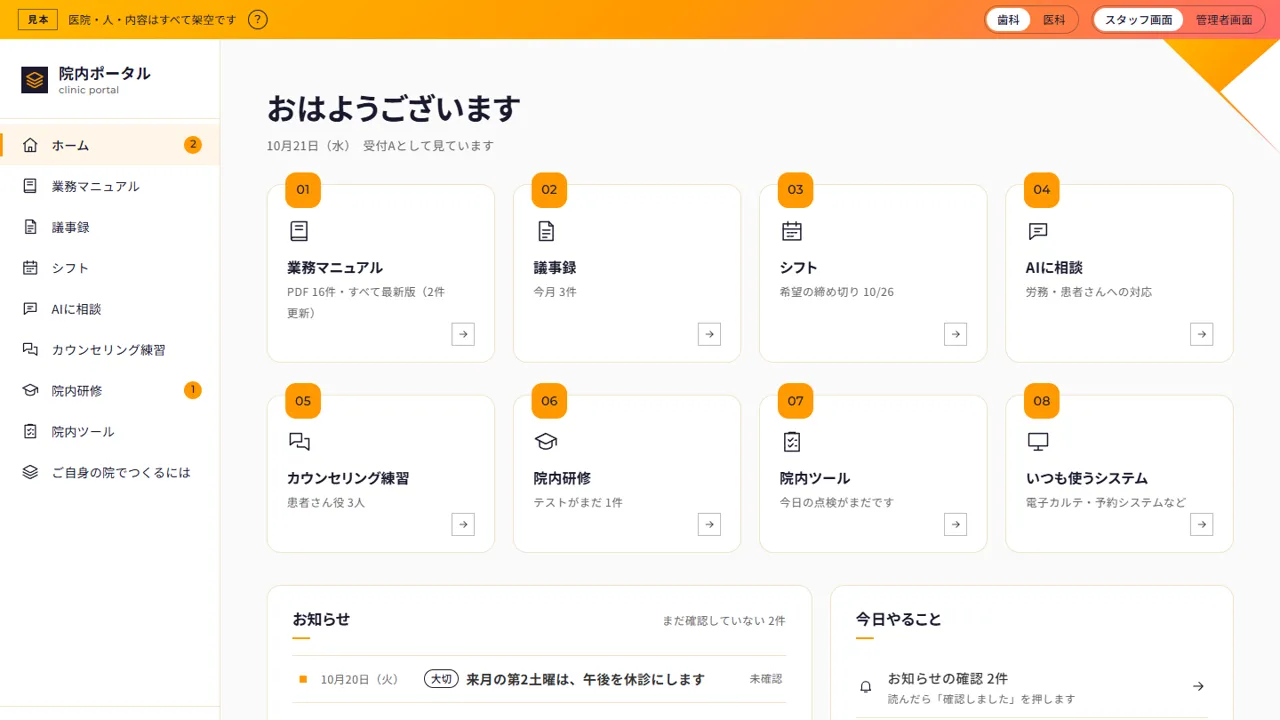Click the question mark help icon
The image size is (1280, 720).
(x=258, y=19)
